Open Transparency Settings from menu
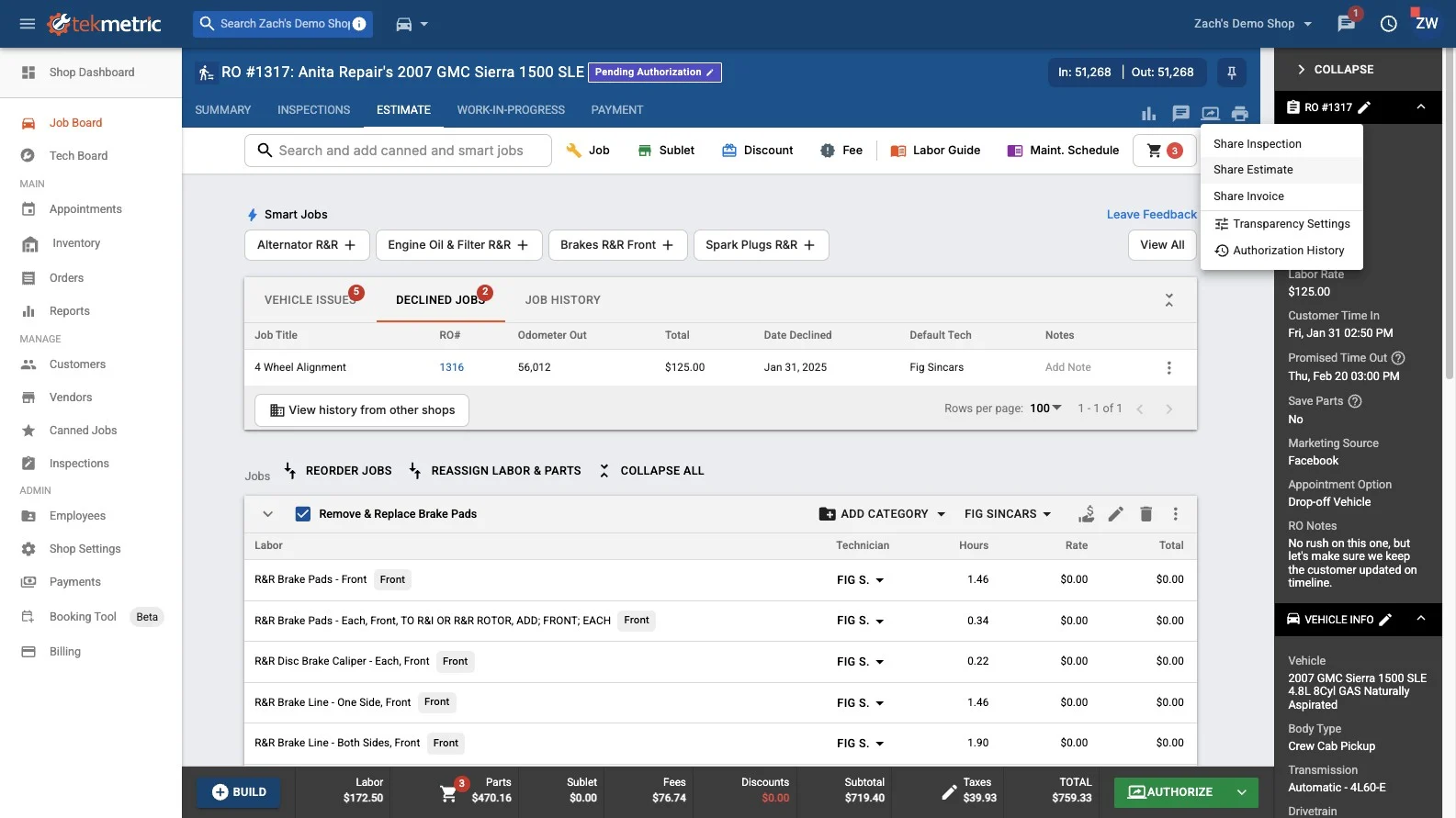1456x818 pixels. pos(1281,224)
